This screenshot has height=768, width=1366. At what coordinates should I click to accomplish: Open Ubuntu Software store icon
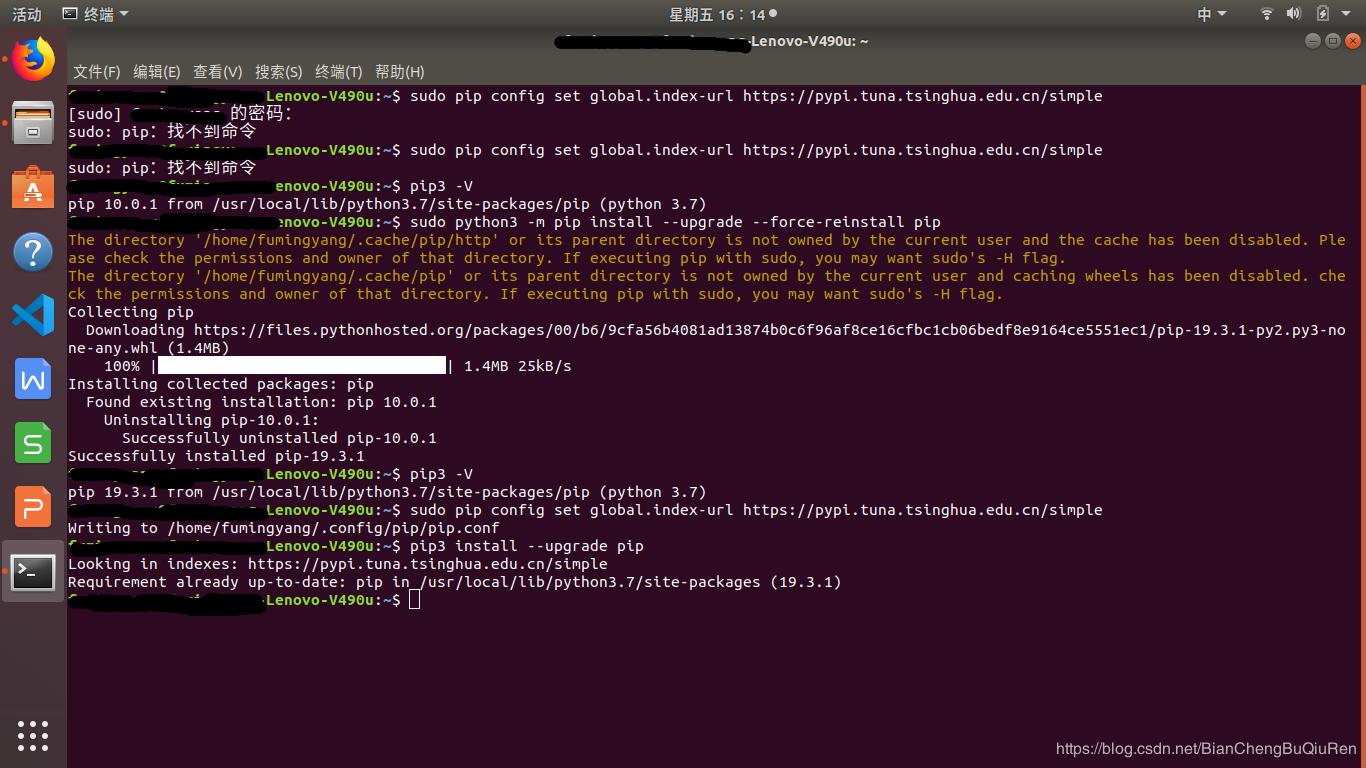coord(33,187)
